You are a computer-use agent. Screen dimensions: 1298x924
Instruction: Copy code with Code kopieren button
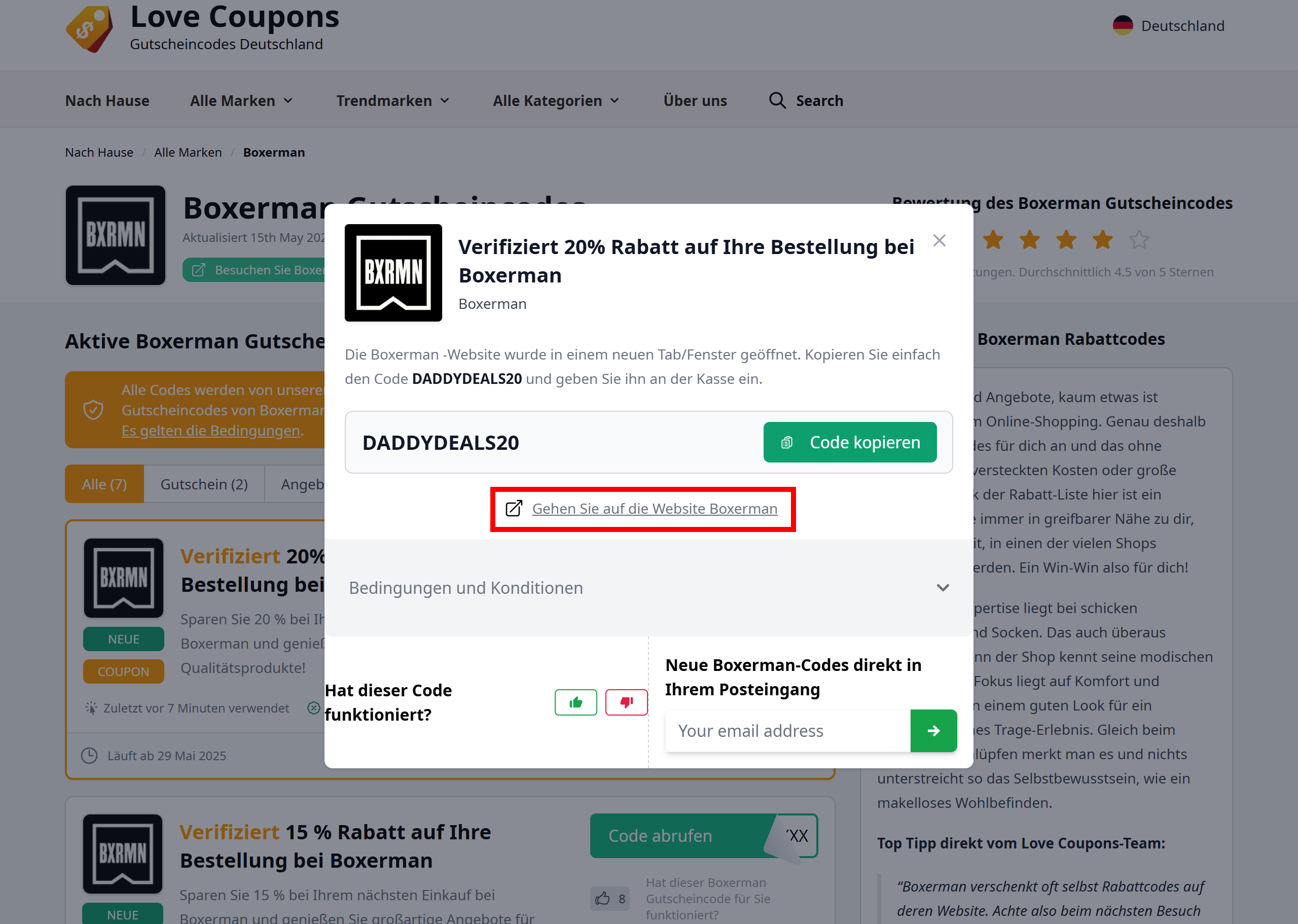click(850, 442)
